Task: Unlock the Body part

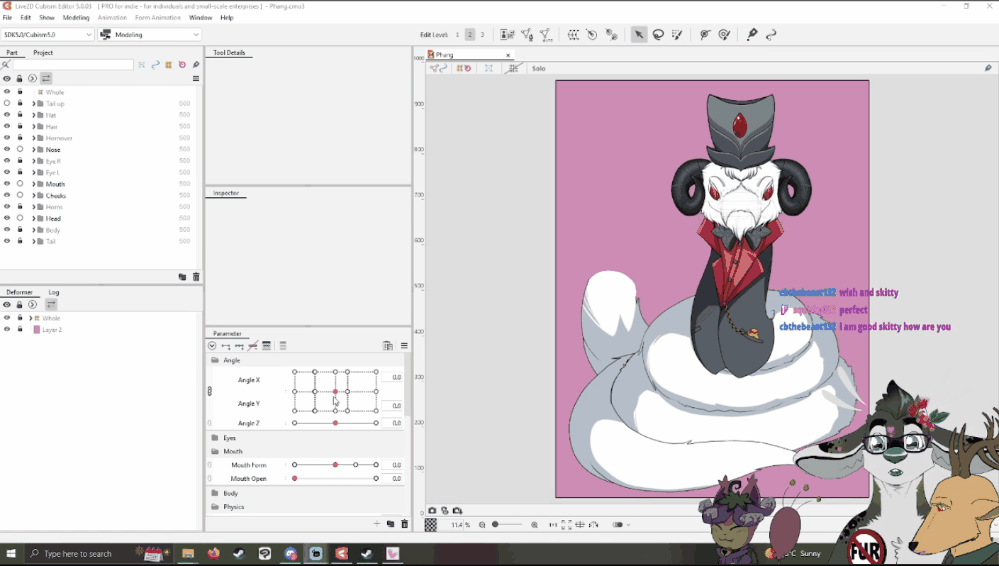Action: pyautogui.click(x=20, y=229)
